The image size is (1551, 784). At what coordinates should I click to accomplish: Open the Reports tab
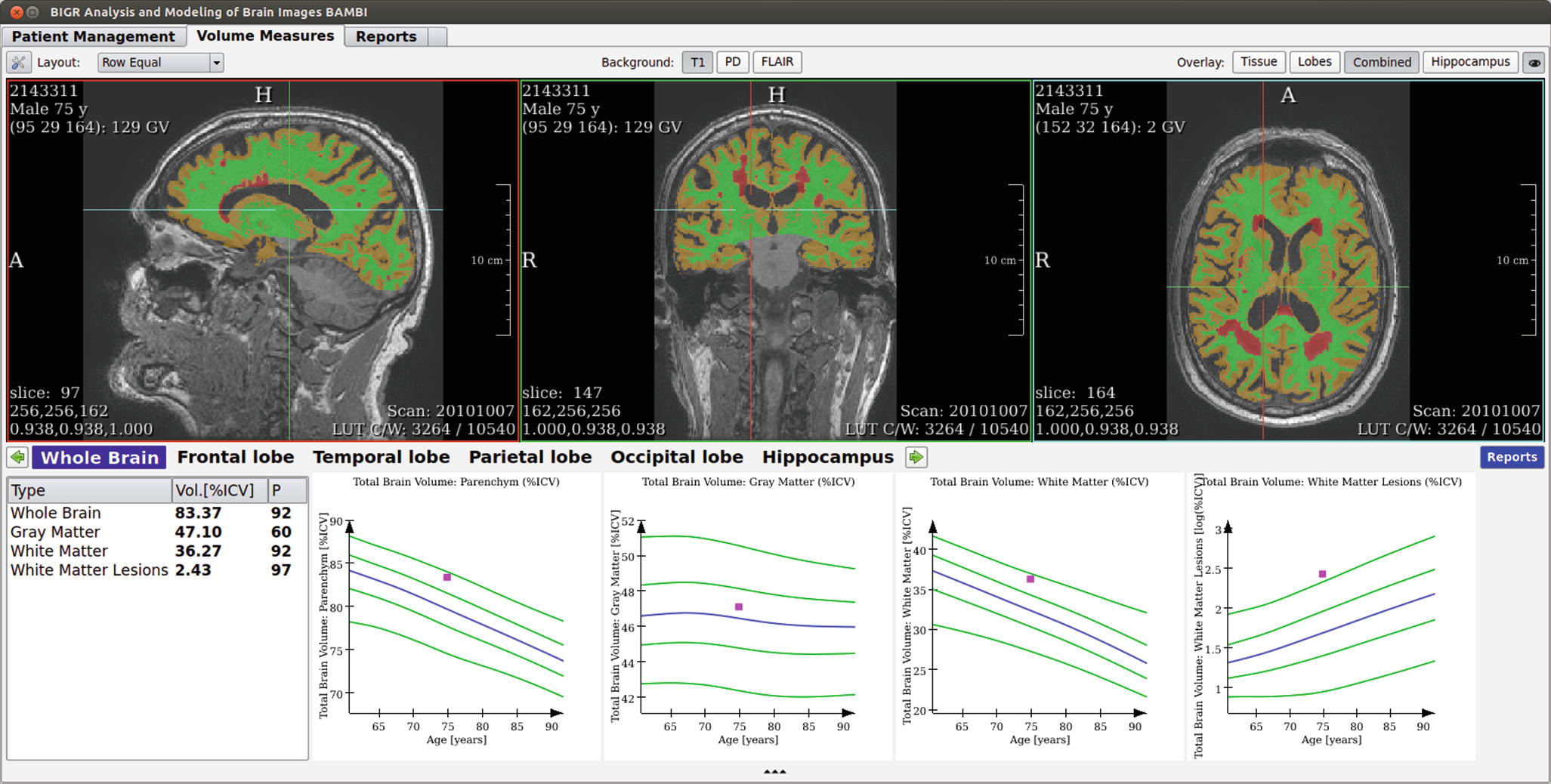(386, 36)
